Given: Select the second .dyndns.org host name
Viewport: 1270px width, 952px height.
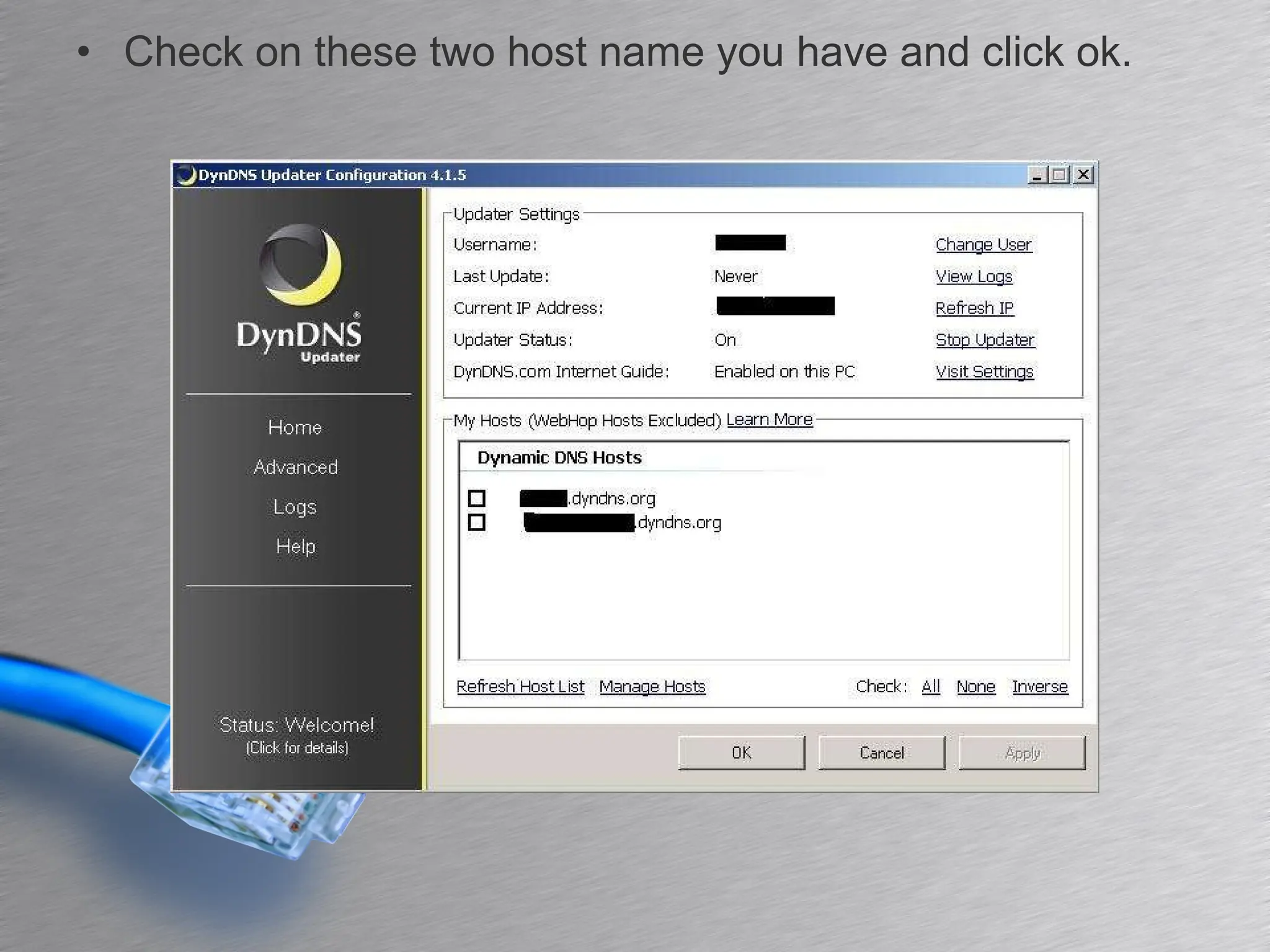Looking at the screenshot, I should coord(622,522).
